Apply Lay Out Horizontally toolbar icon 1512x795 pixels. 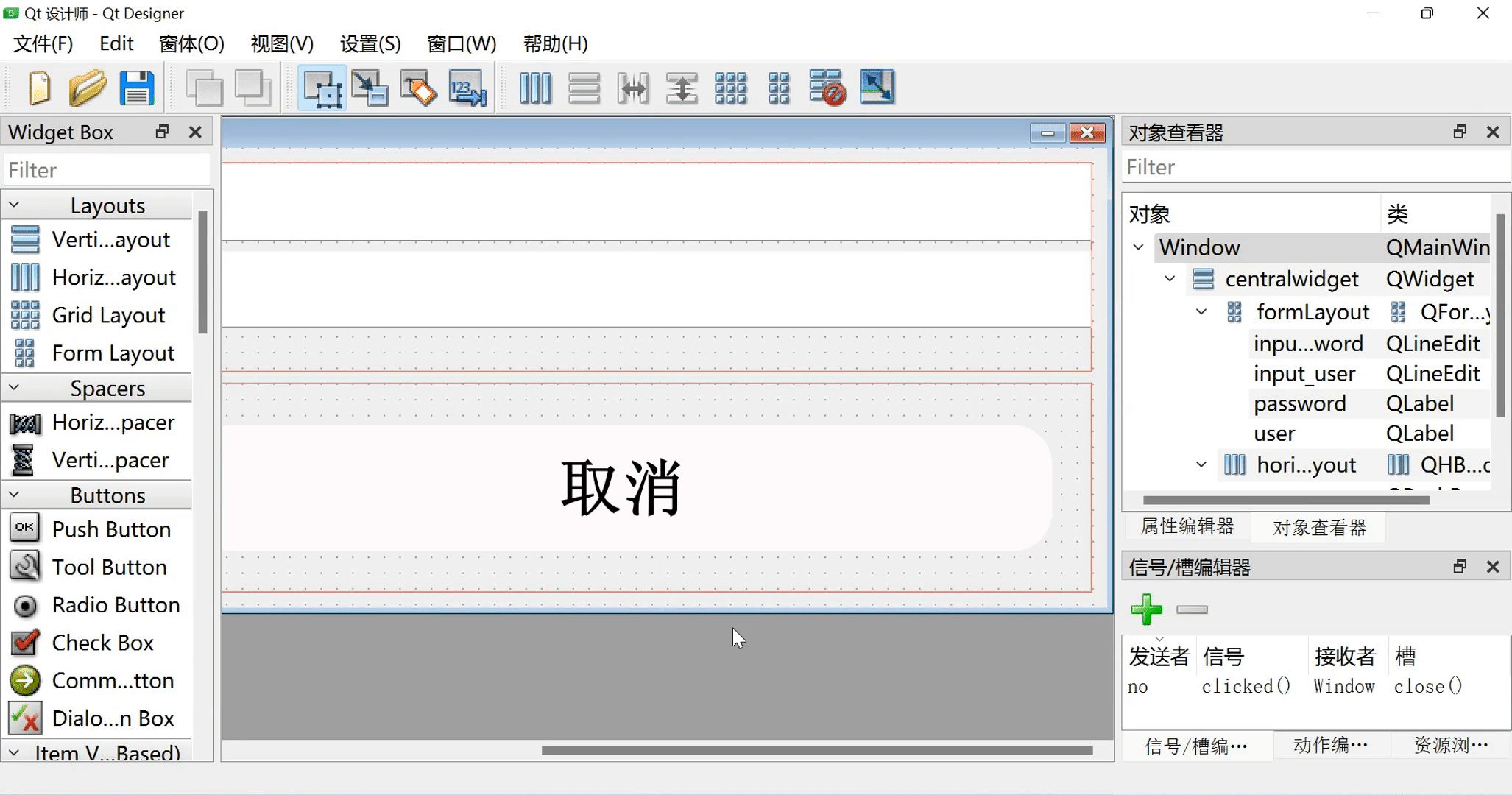[x=535, y=88]
